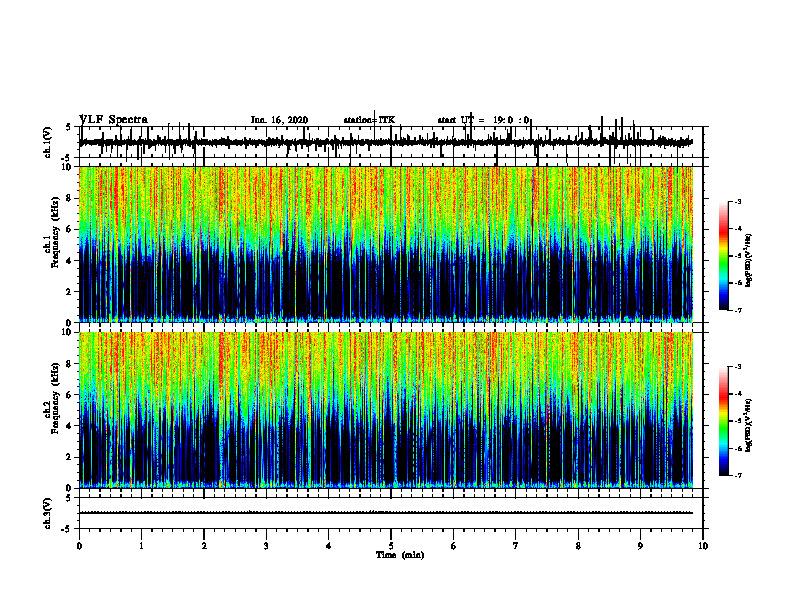Click the time axis tick label '0'

tap(79, 546)
